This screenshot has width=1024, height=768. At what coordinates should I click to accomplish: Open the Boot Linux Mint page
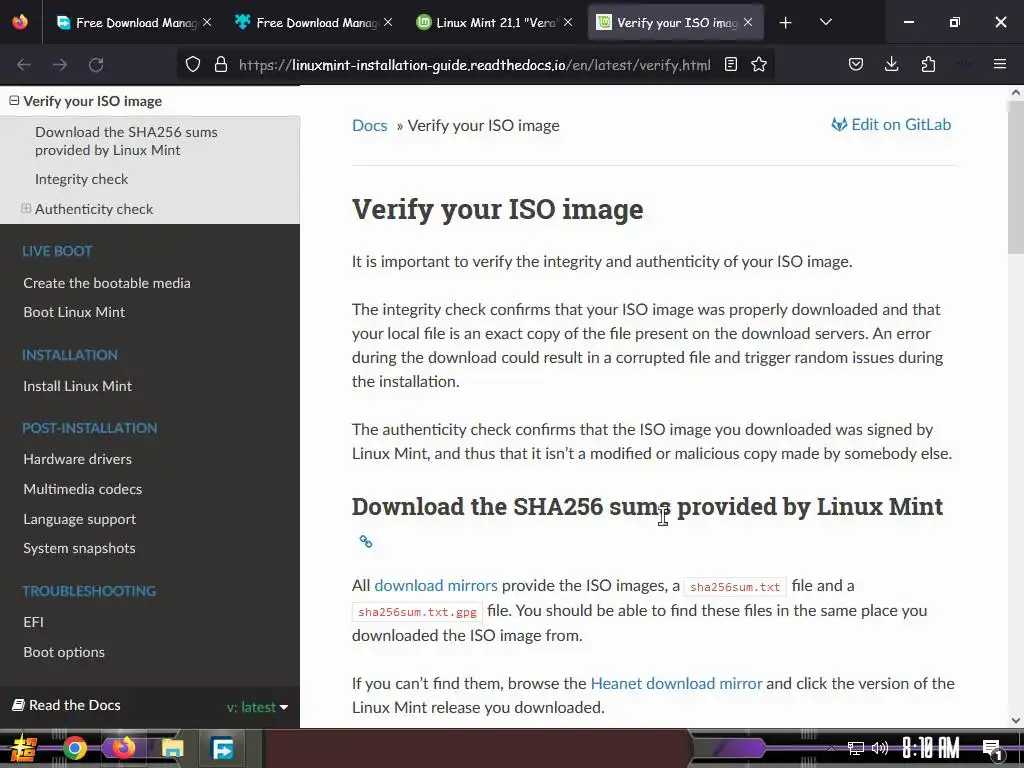click(74, 312)
